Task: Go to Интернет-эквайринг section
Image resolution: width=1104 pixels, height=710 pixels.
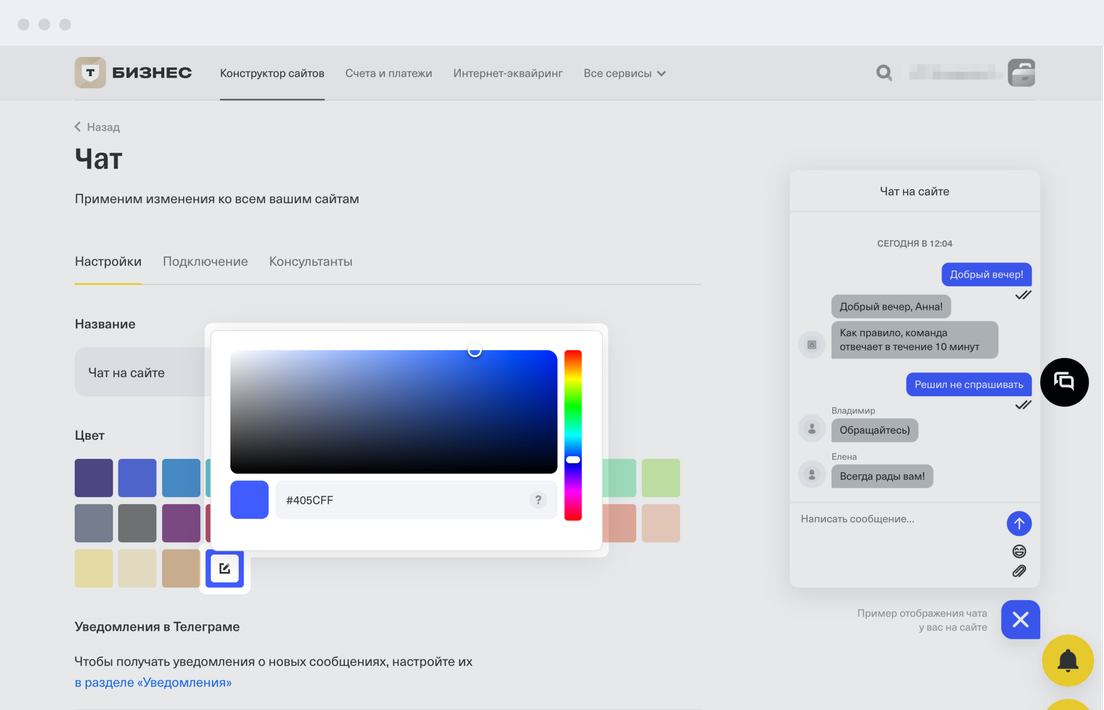Action: point(508,73)
